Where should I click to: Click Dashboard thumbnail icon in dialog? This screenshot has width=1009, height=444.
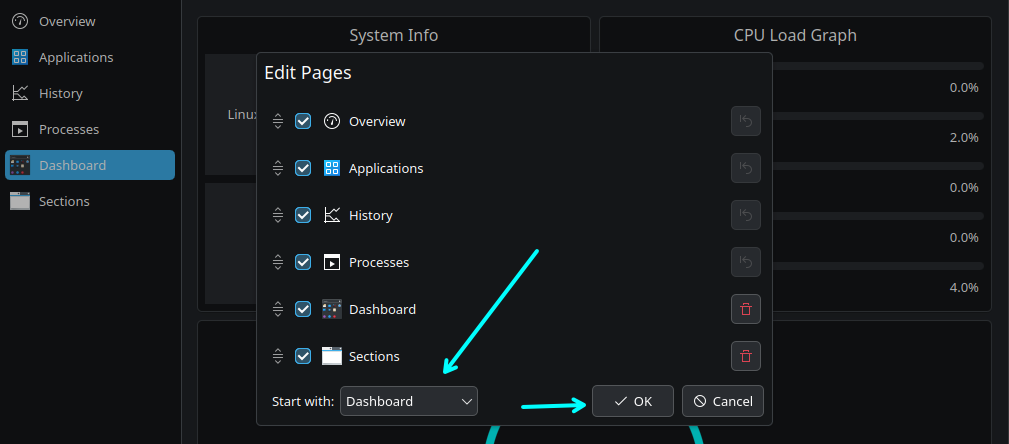coord(331,309)
